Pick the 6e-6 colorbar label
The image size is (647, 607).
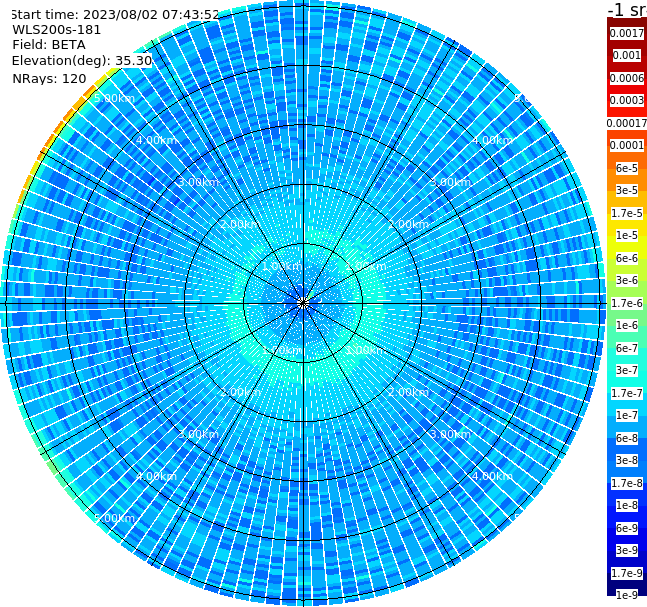[x=627, y=258]
